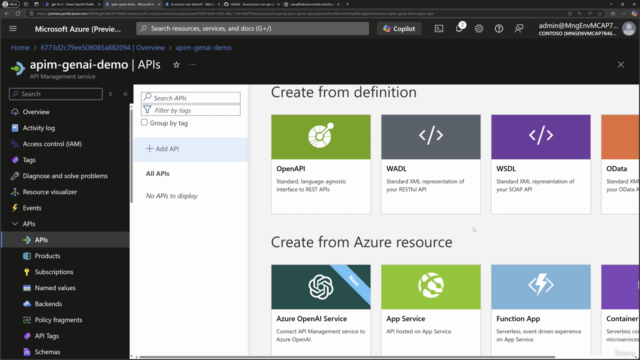This screenshot has width=640, height=360.
Task: Open apim-genai-demo breadcrumb link
Action: pos(203,48)
